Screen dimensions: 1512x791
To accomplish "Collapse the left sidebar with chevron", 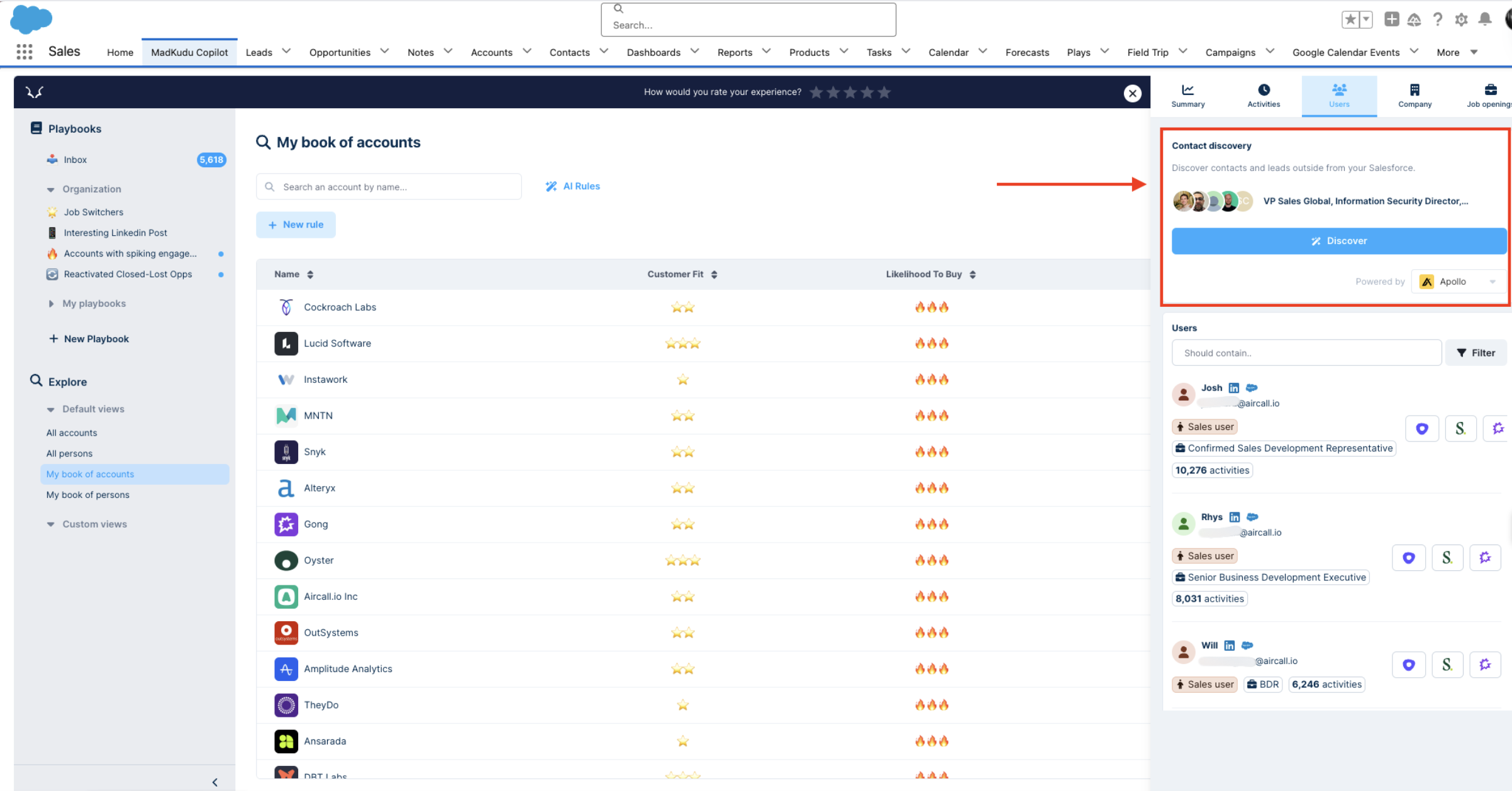I will [214, 782].
